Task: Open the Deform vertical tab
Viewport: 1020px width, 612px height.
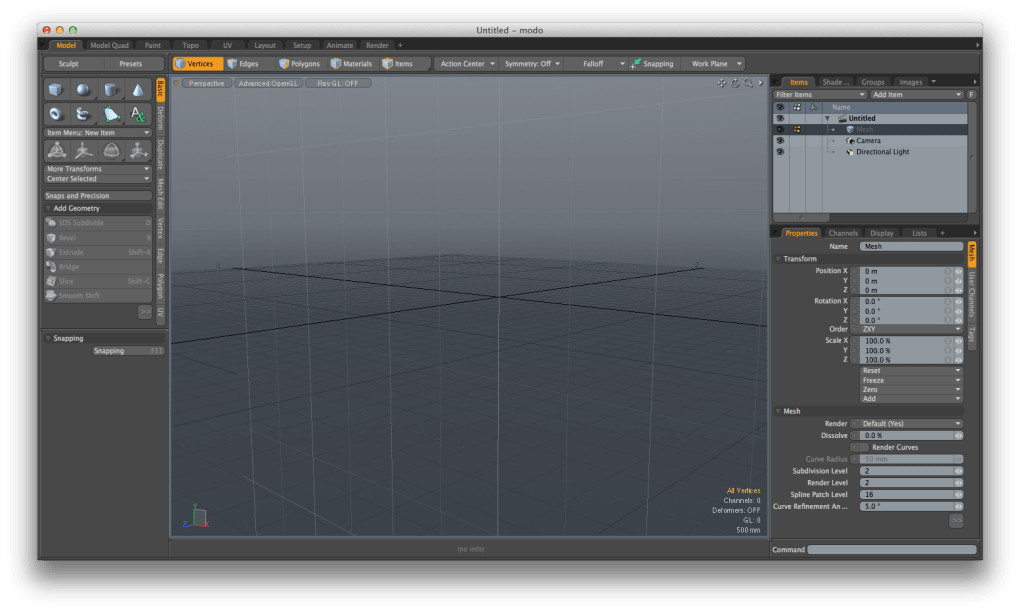Action: point(161,119)
